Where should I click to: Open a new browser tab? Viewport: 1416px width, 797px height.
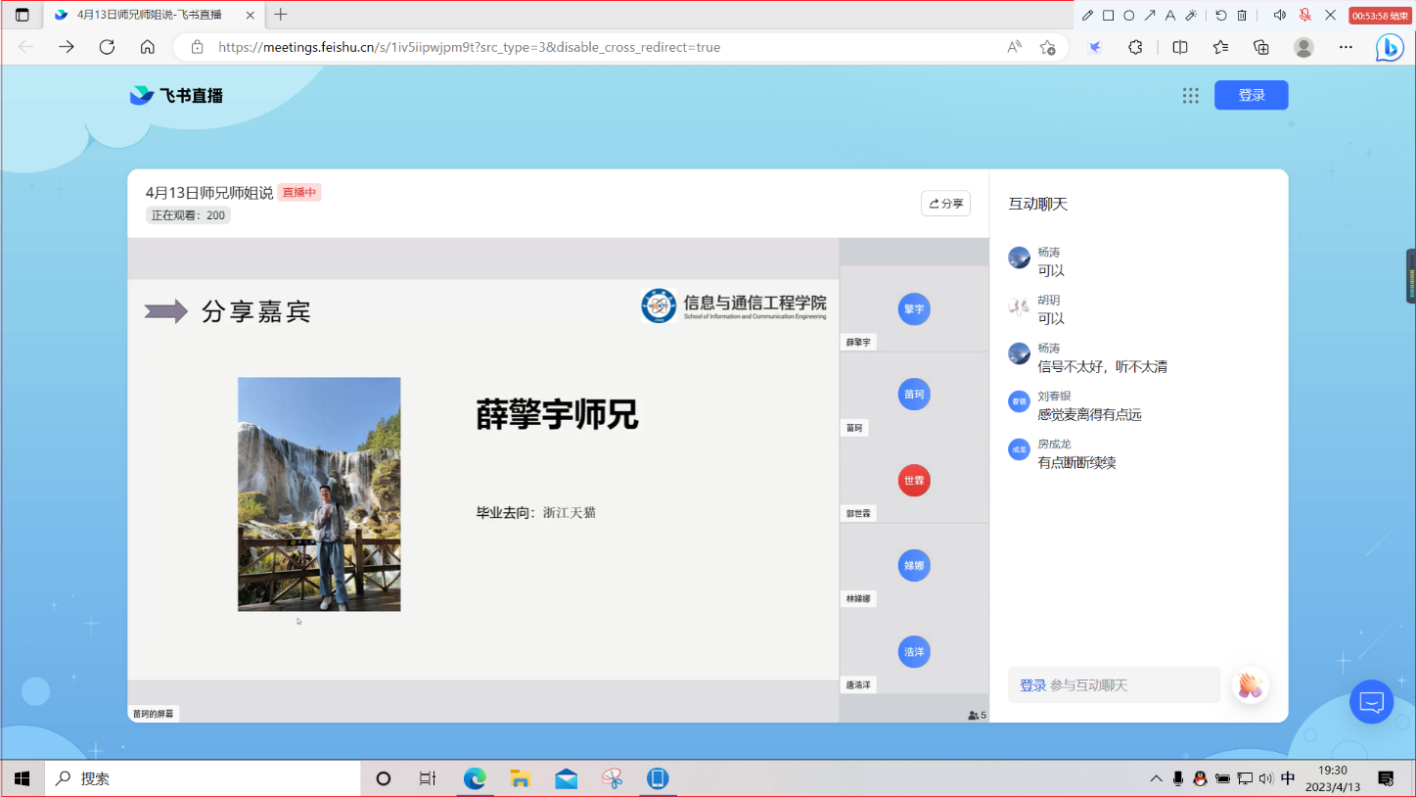[x=281, y=15]
